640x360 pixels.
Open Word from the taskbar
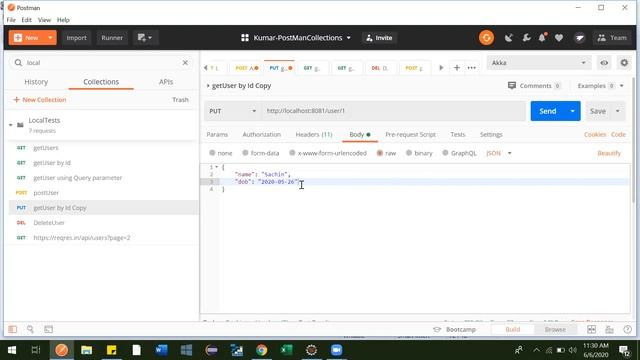(161, 350)
